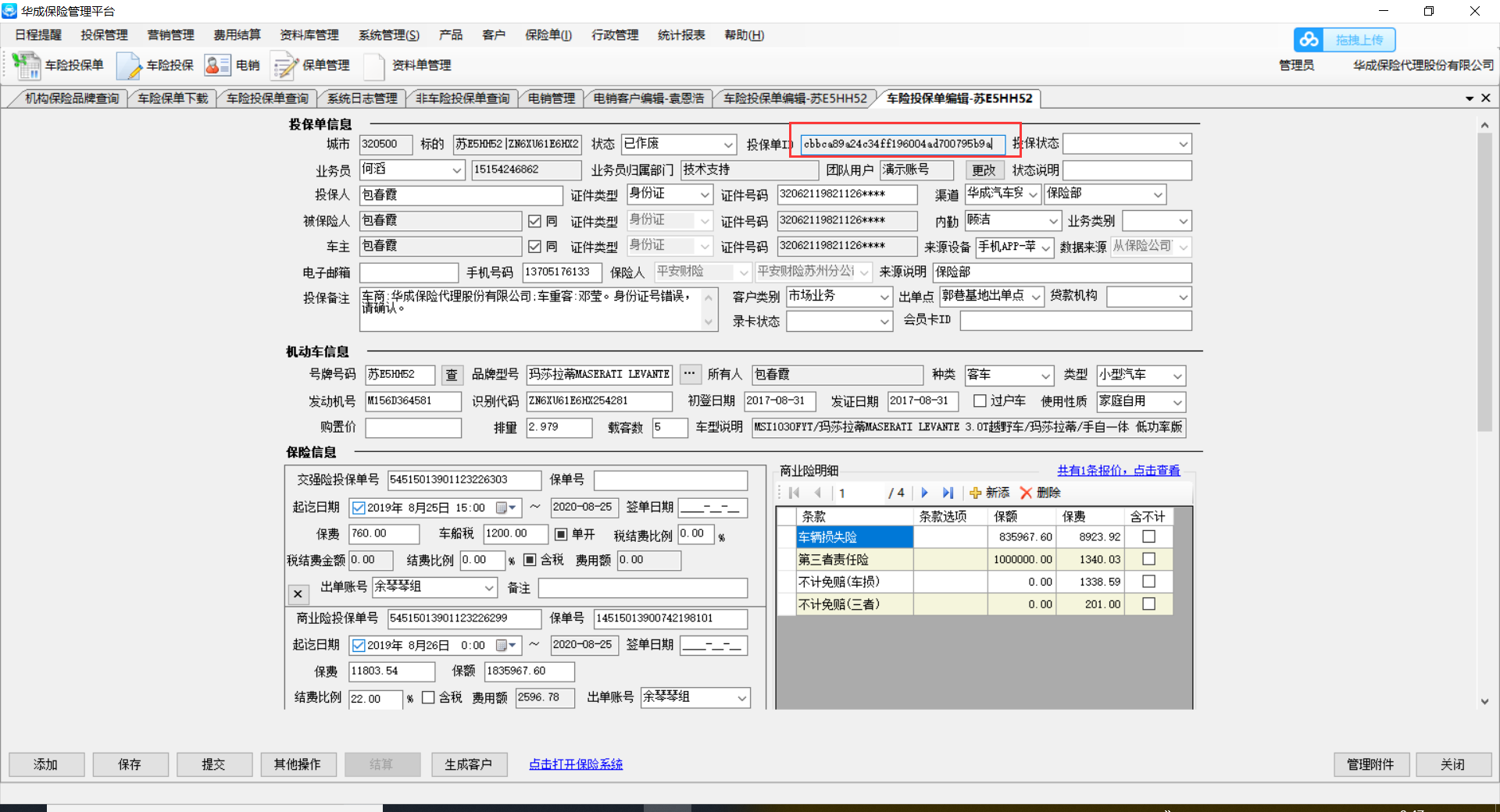Toggle the 过户车 checkbox
1500x812 pixels.
tap(980, 401)
